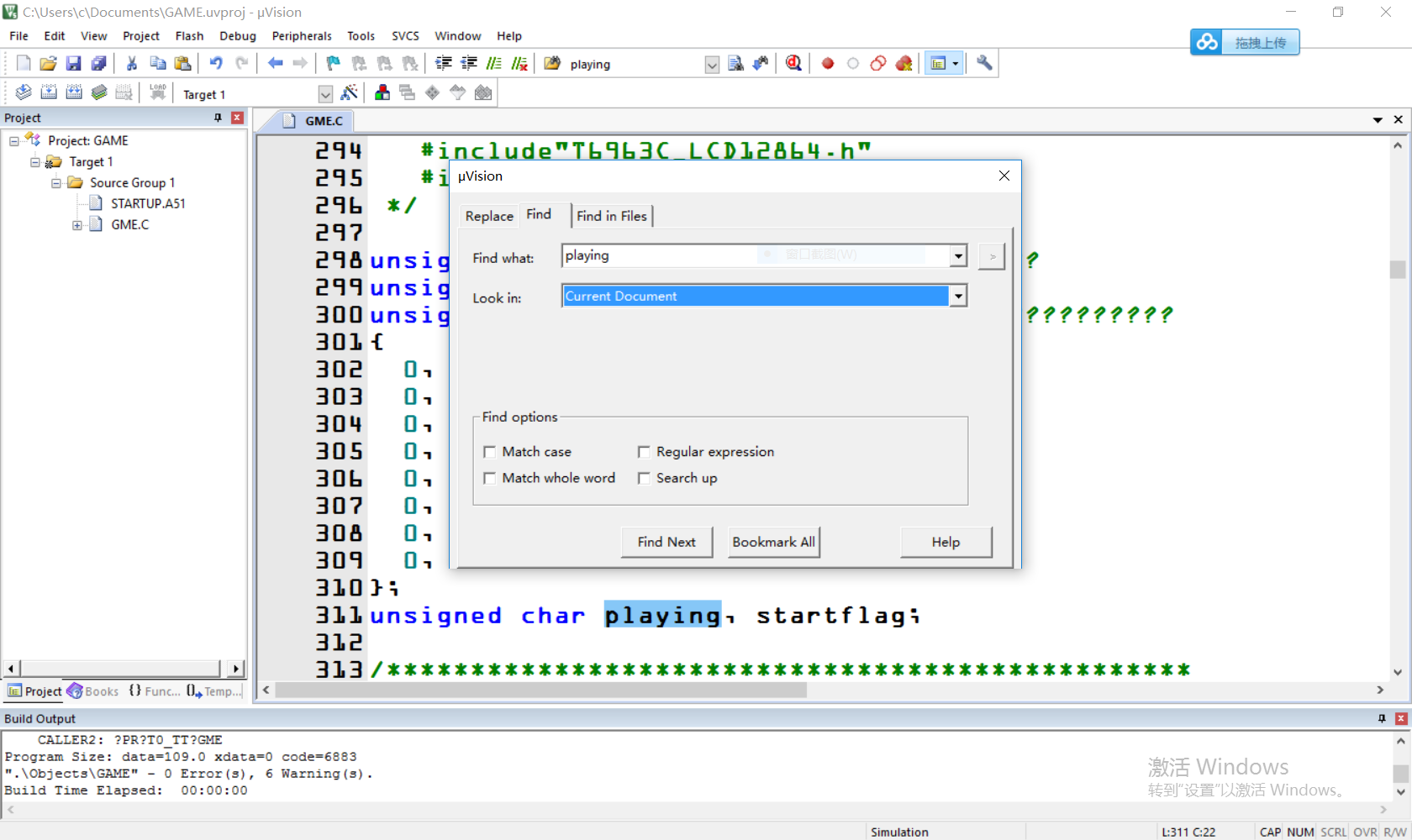The image size is (1412, 840).
Task: Click the Find Next button
Action: [666, 542]
